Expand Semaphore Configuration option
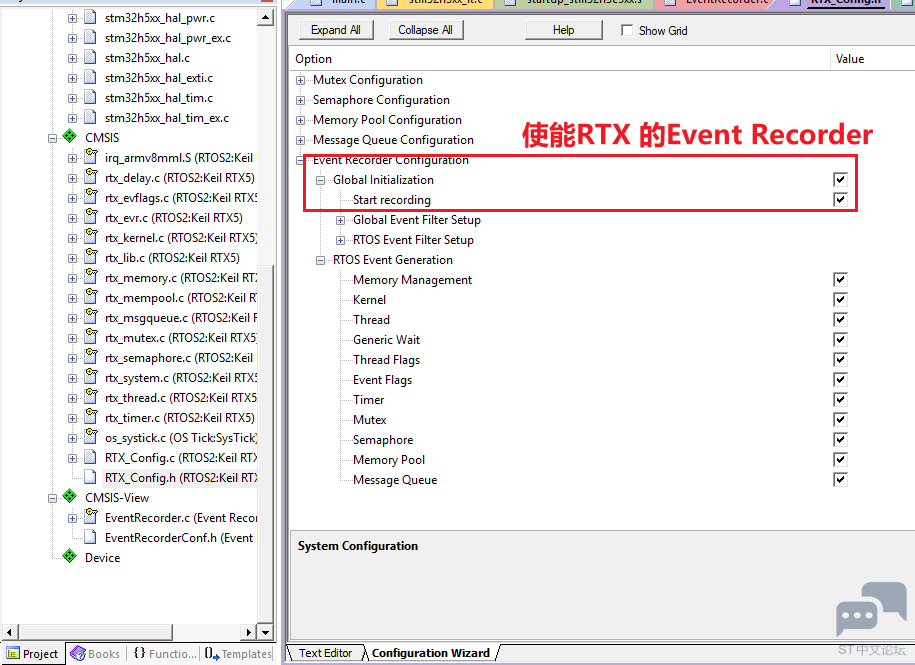915x665 pixels. pos(301,100)
